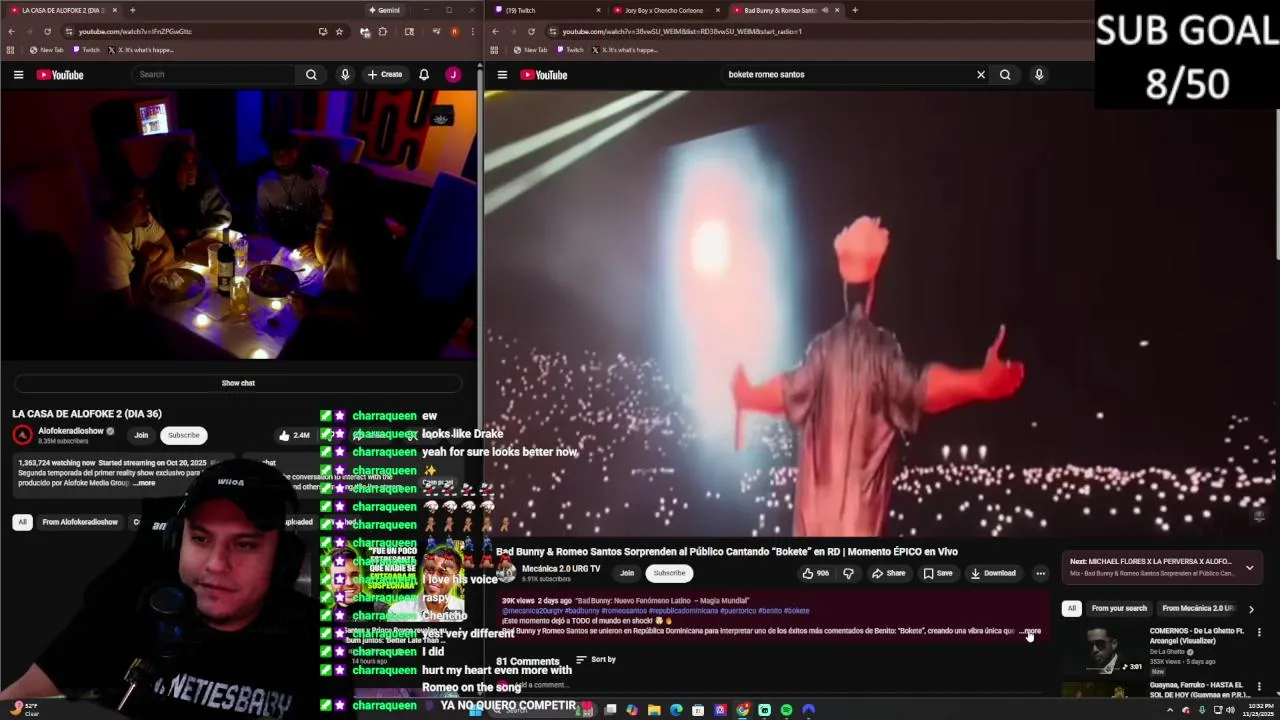Expand right video description with ...more
The image size is (1280, 720).
click(1031, 631)
